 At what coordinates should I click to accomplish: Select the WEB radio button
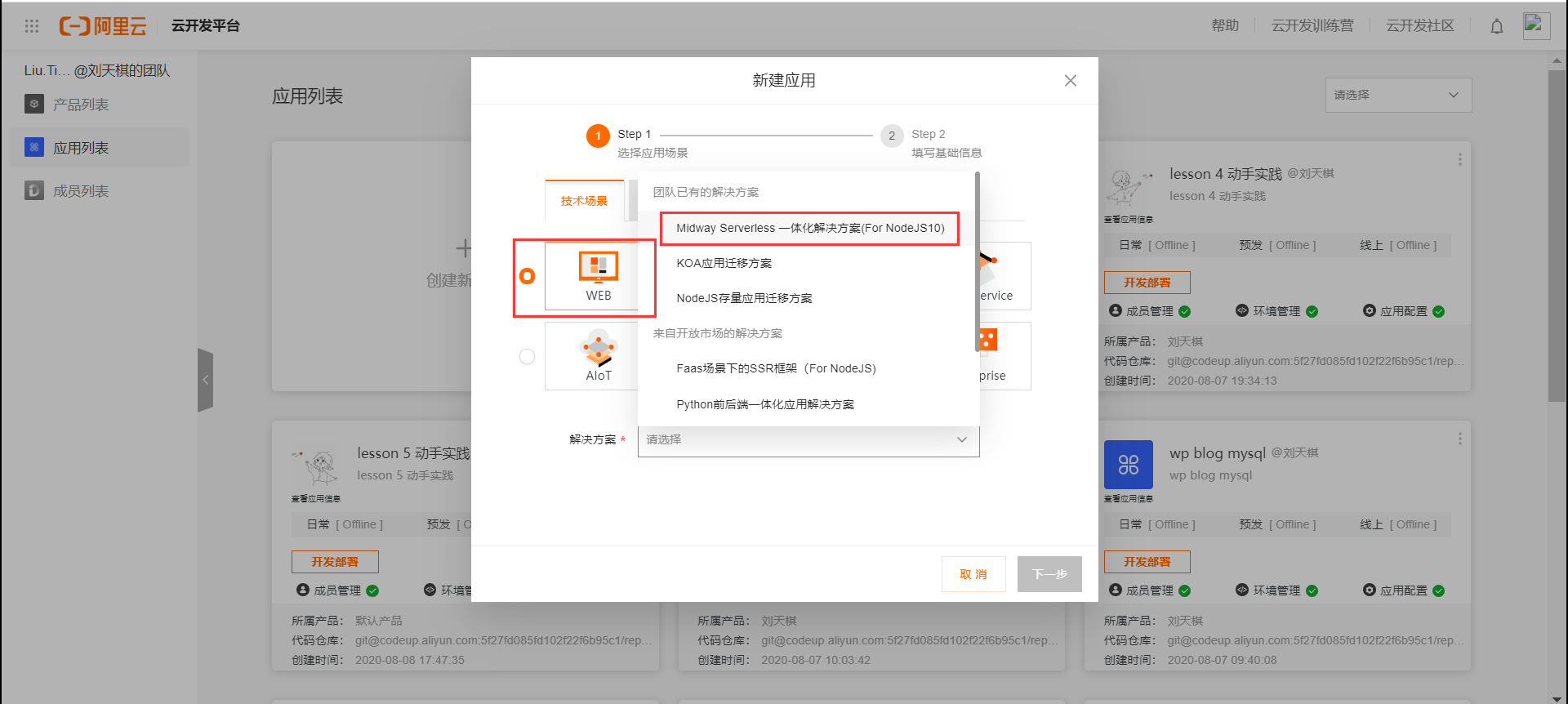(528, 276)
